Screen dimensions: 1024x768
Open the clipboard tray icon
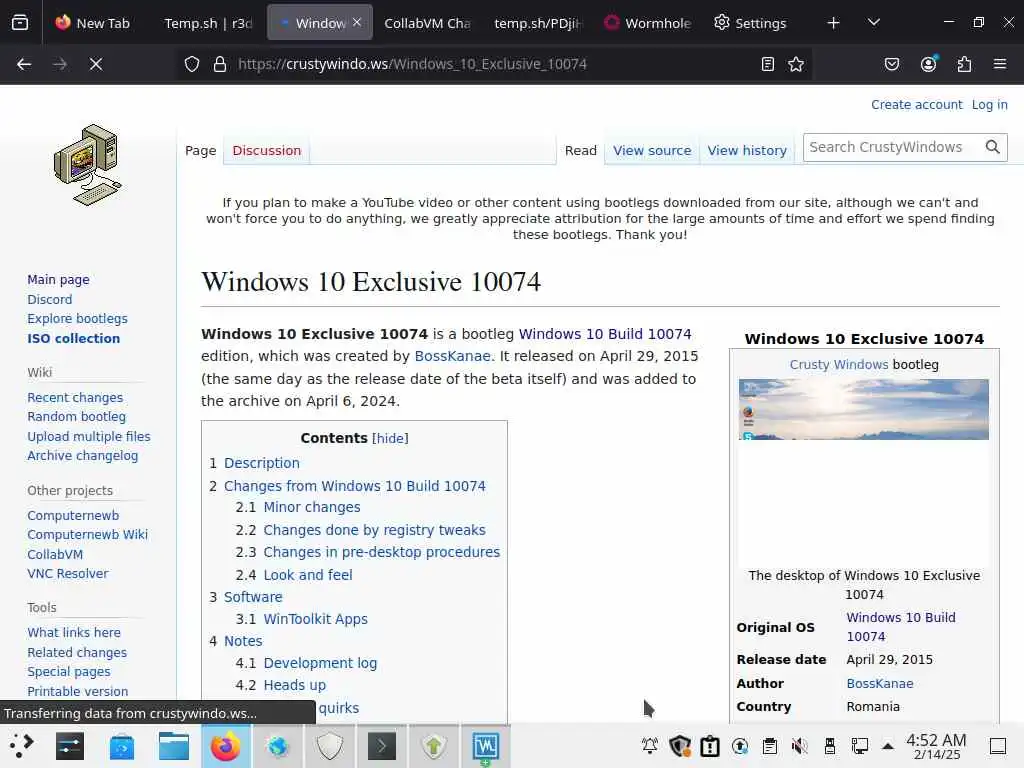(x=770, y=746)
